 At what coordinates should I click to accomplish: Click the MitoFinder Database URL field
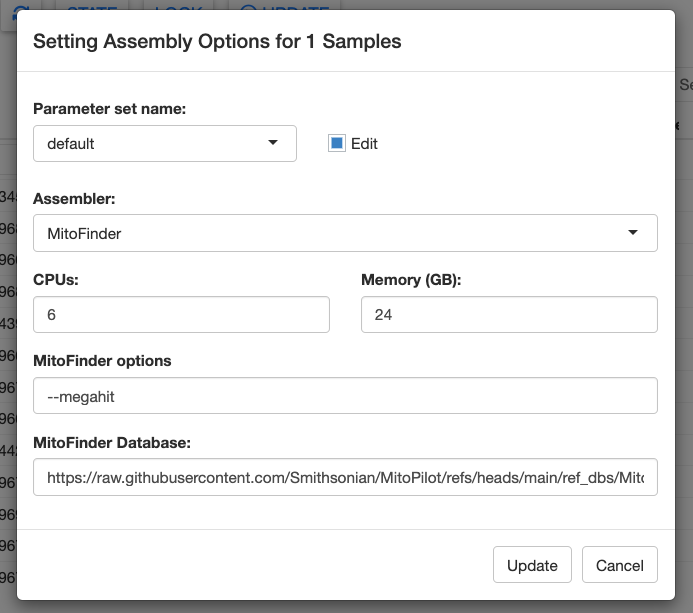click(345, 477)
